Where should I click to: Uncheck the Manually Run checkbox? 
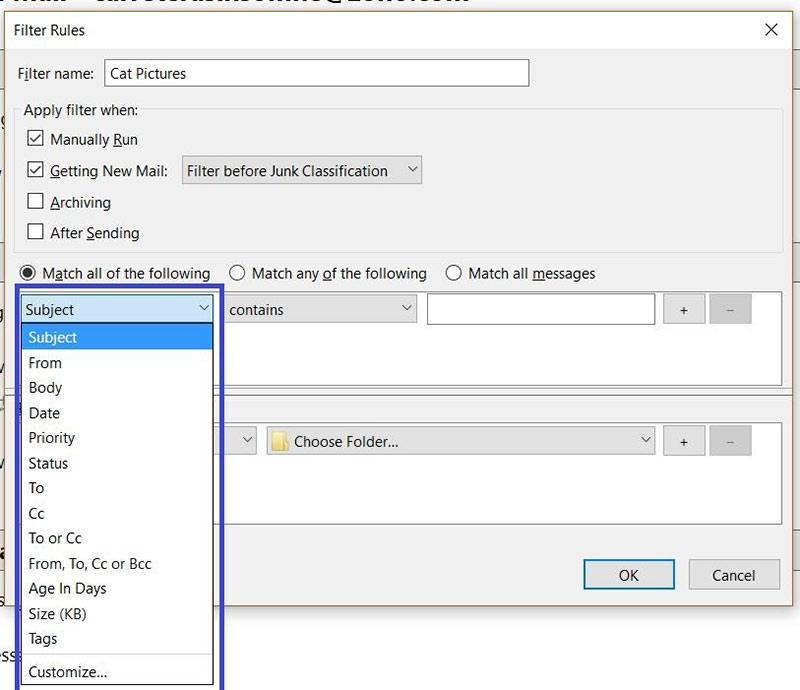tap(36, 139)
